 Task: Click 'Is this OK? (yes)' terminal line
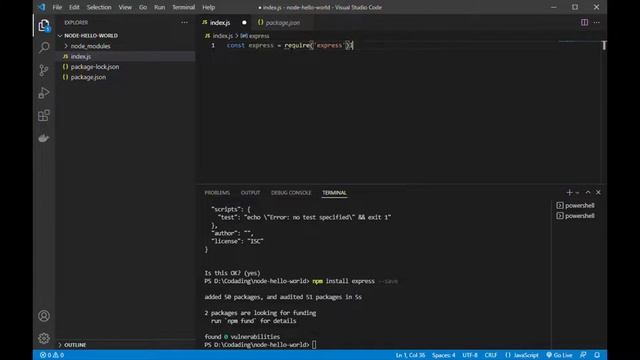pyautogui.click(x=232, y=273)
